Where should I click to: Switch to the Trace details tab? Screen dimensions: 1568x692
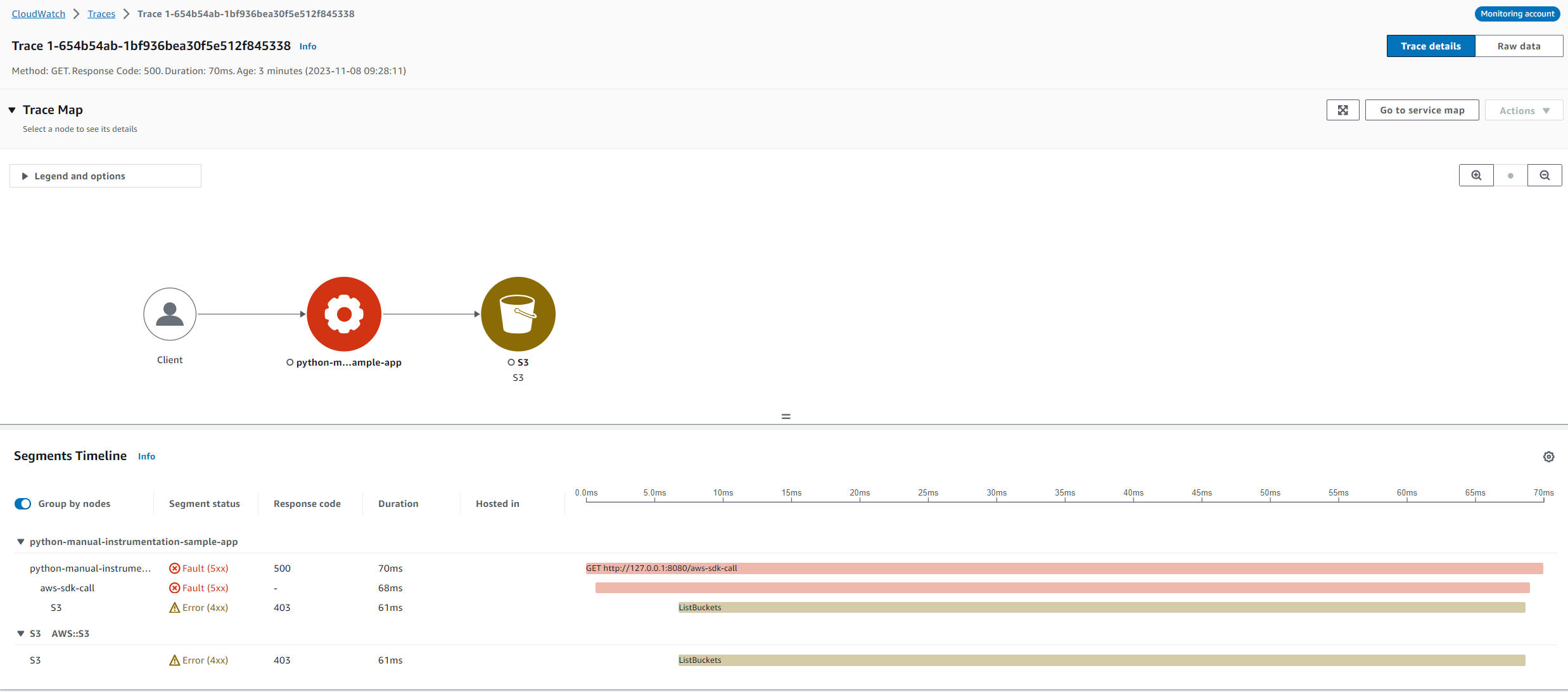(1431, 46)
